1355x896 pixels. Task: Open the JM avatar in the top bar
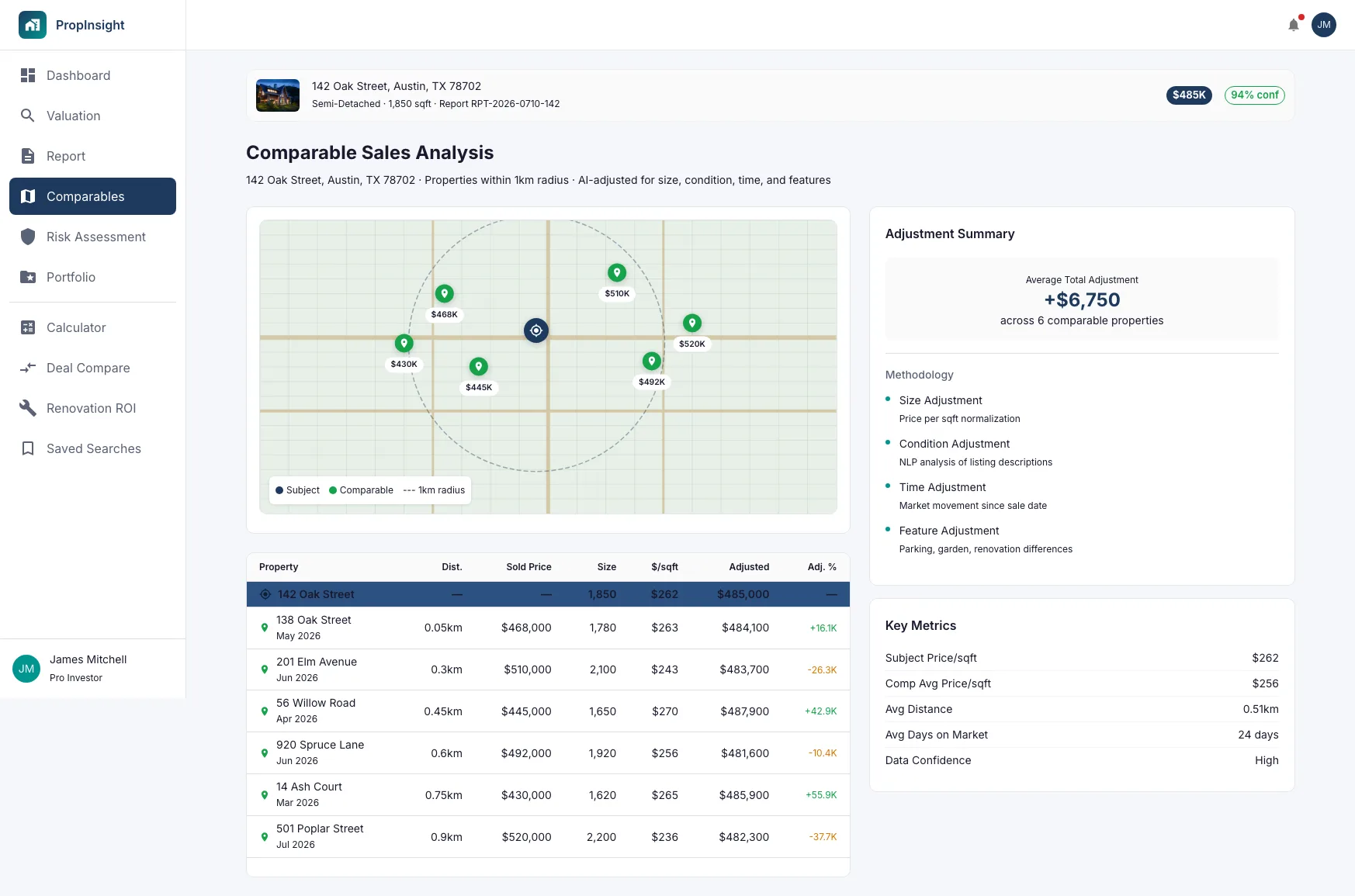tap(1324, 25)
